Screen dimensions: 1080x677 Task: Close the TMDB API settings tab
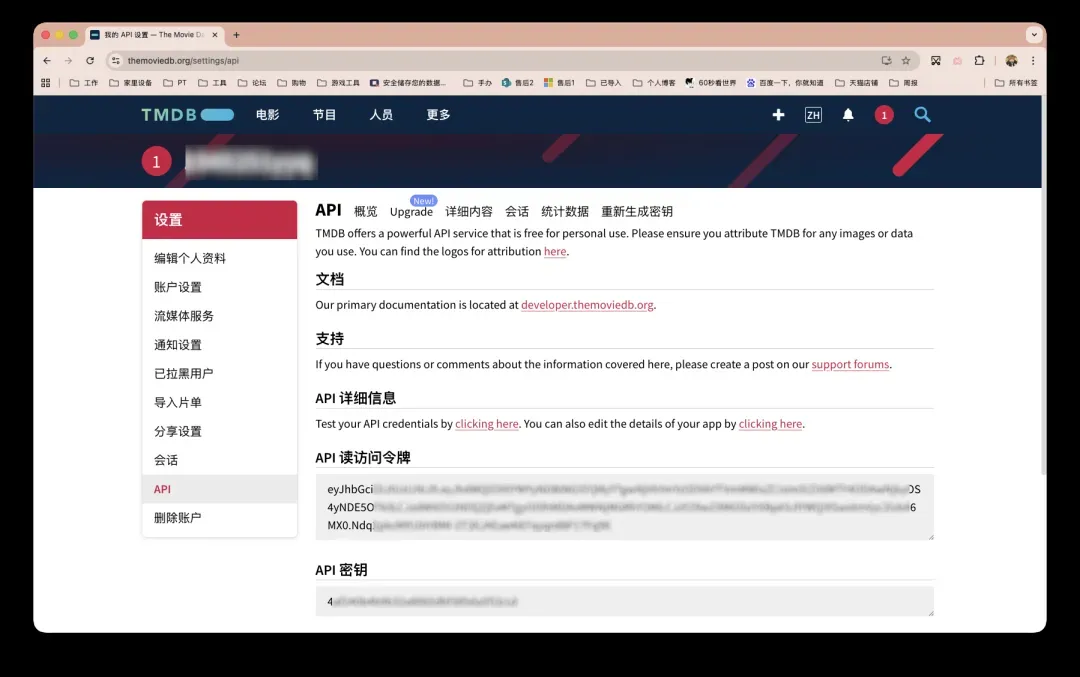pyautogui.click(x=215, y=34)
